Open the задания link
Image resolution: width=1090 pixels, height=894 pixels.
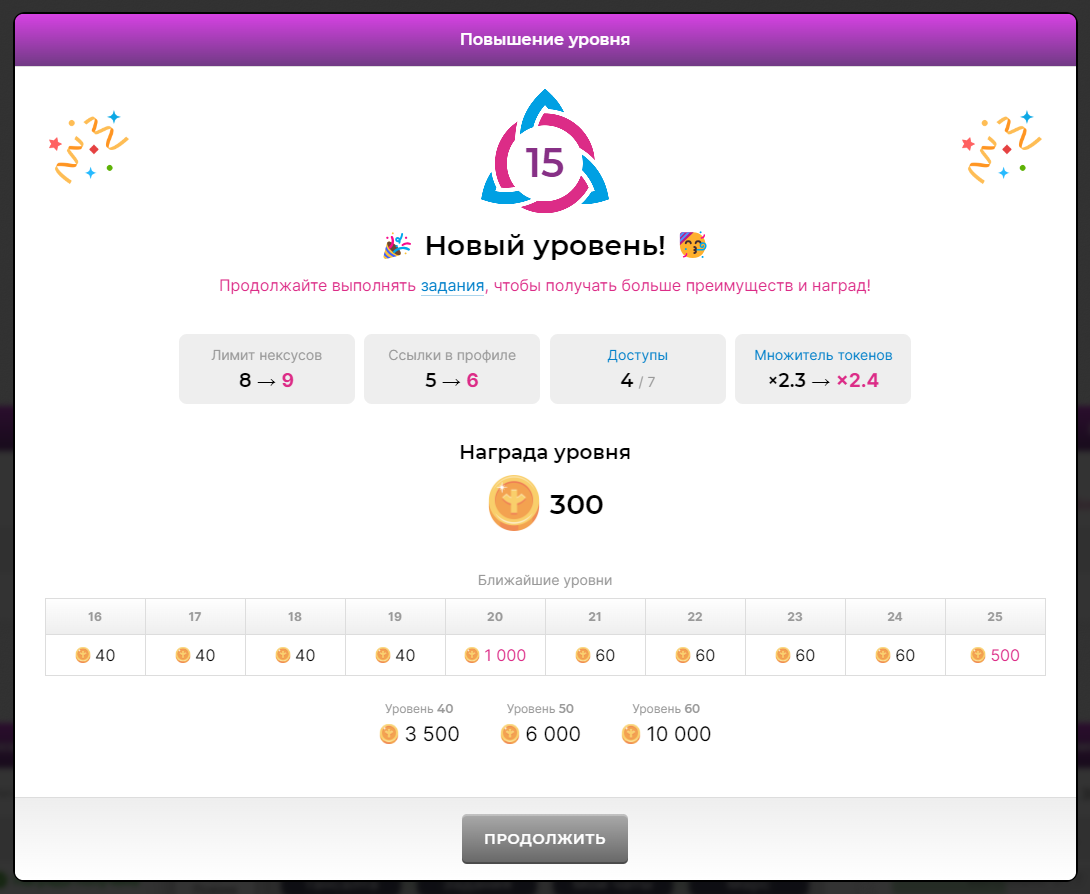tap(452, 286)
